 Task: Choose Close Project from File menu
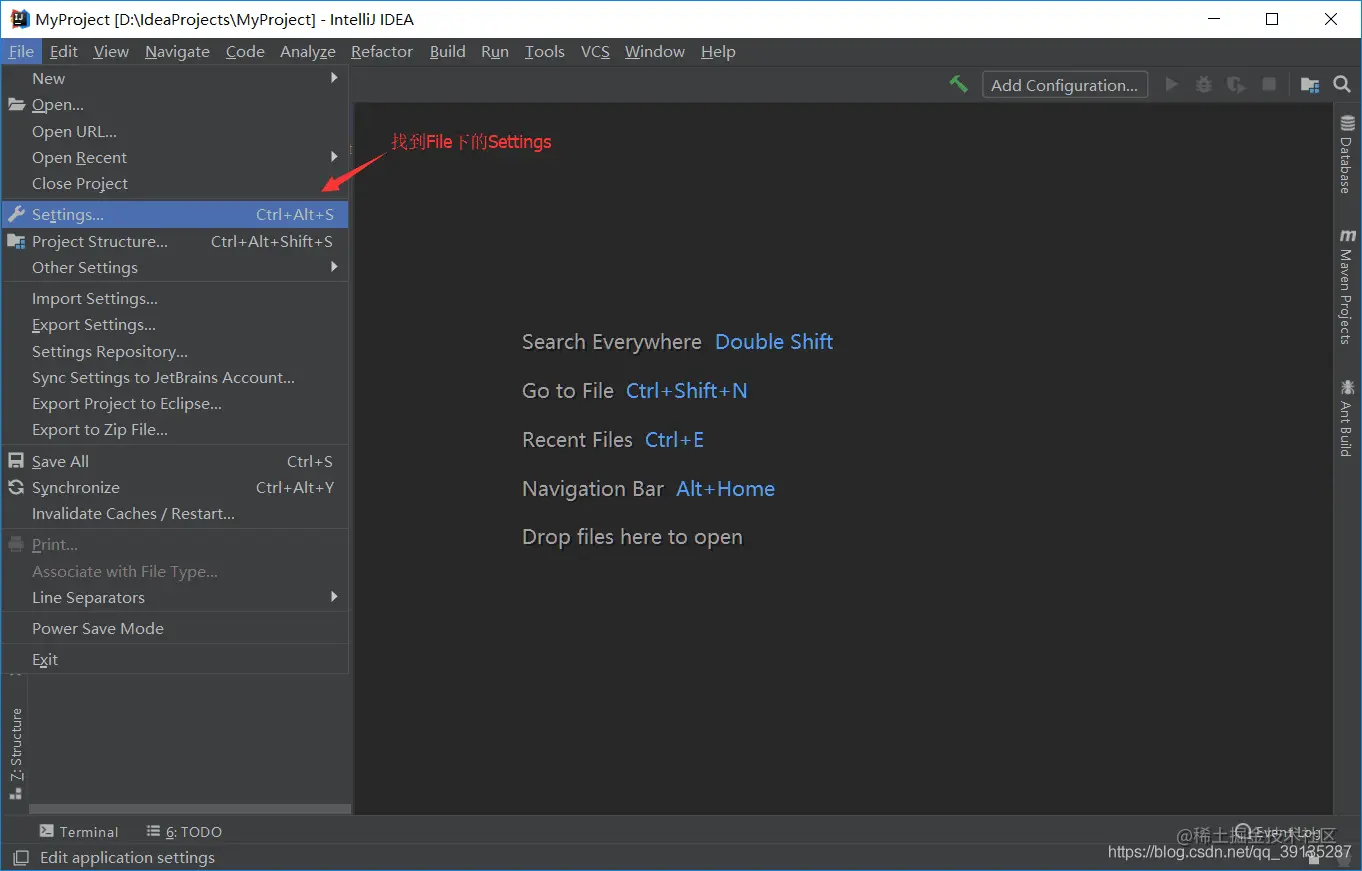pyautogui.click(x=175, y=183)
